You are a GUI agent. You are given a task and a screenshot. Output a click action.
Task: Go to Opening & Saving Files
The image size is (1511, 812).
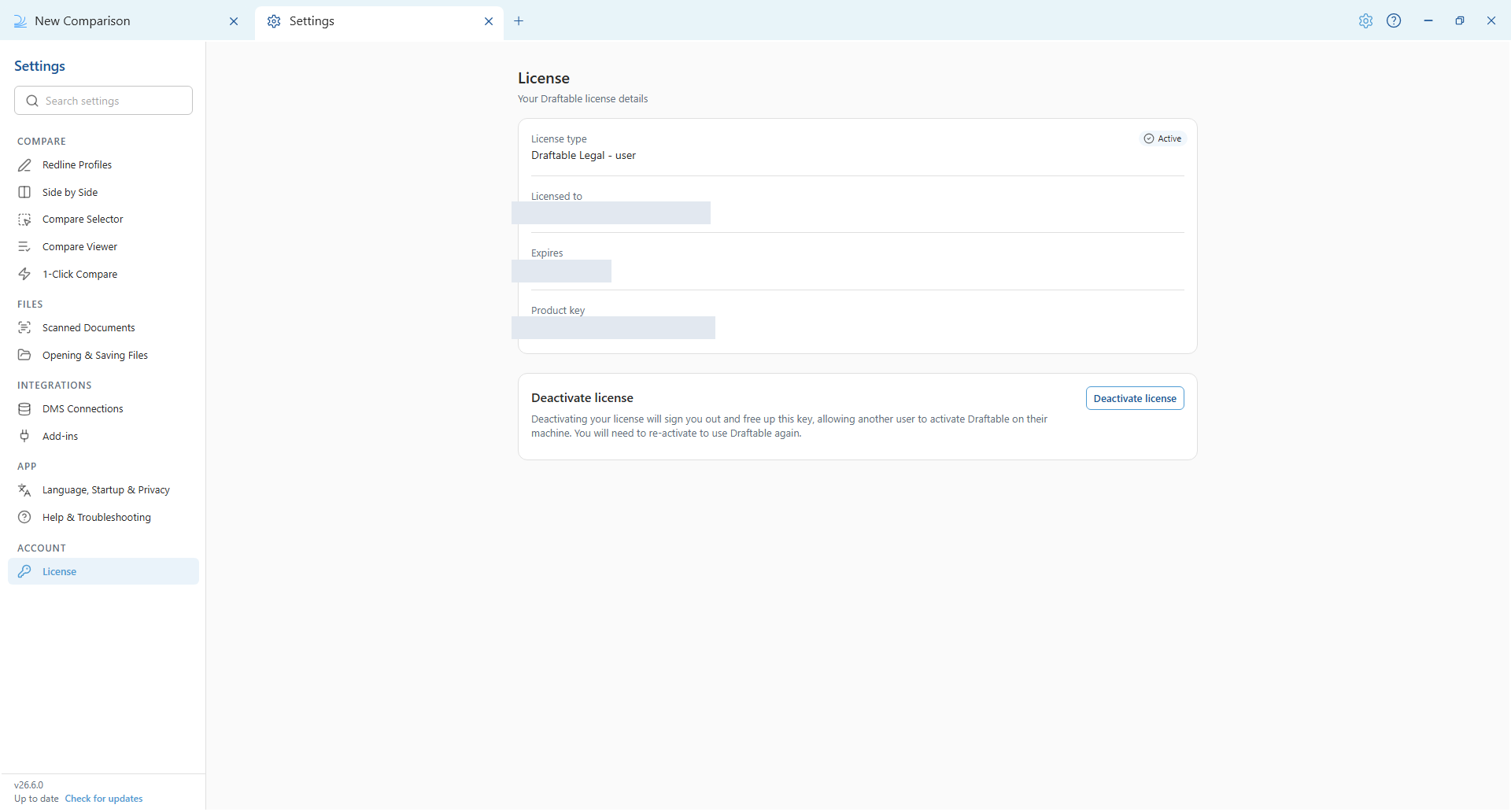[x=103, y=356]
